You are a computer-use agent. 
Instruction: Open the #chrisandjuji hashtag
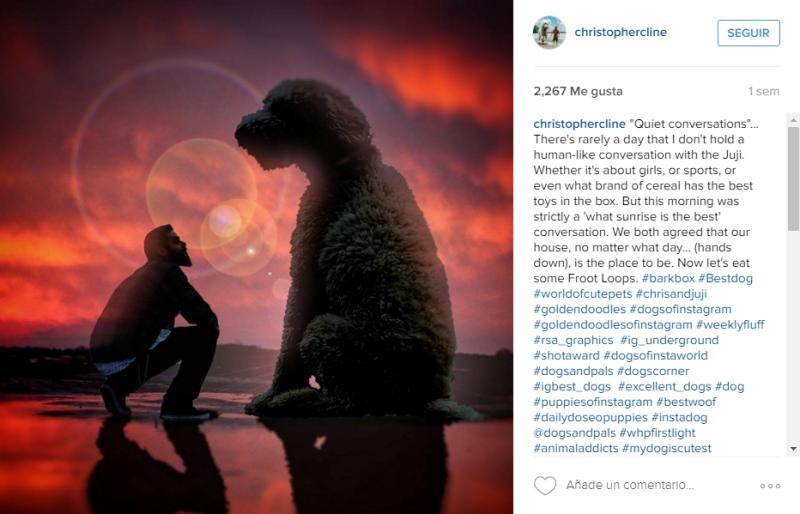(x=671, y=294)
